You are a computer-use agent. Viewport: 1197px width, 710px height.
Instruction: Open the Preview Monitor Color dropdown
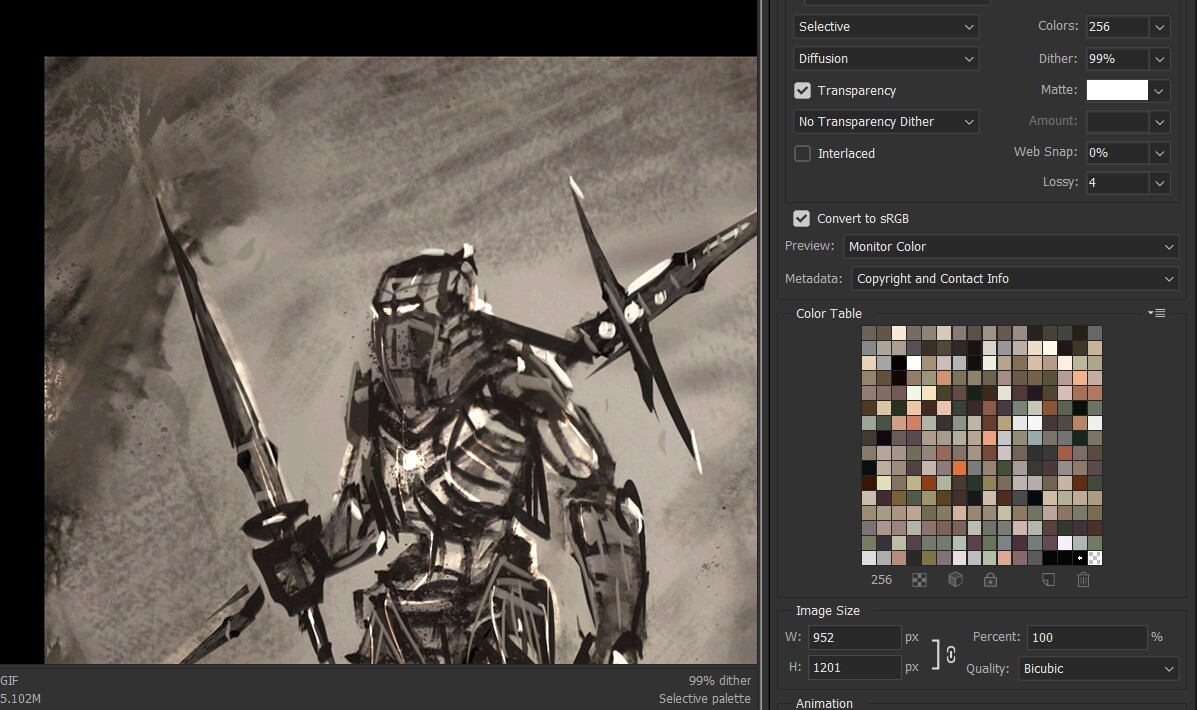[1011, 247]
